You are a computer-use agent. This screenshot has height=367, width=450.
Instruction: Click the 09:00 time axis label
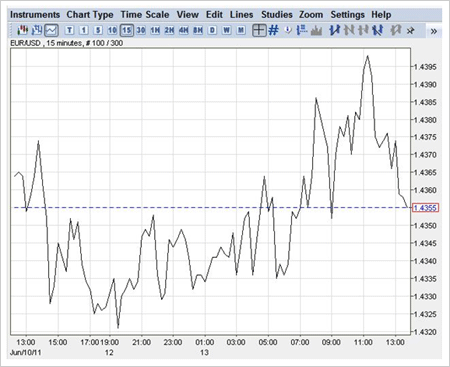click(331, 342)
